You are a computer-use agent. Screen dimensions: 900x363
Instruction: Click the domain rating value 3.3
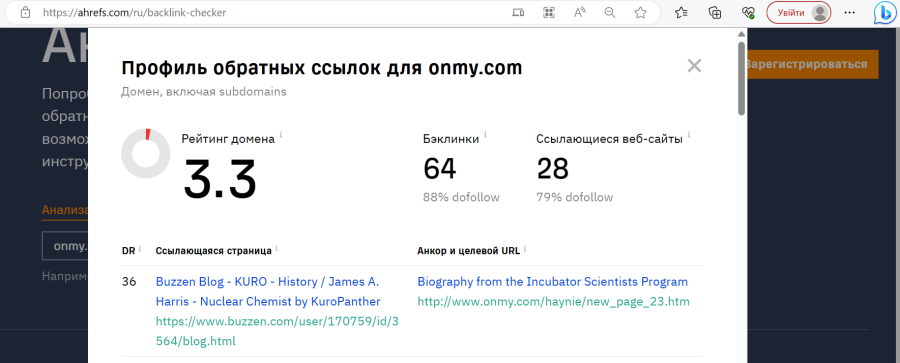(x=220, y=179)
